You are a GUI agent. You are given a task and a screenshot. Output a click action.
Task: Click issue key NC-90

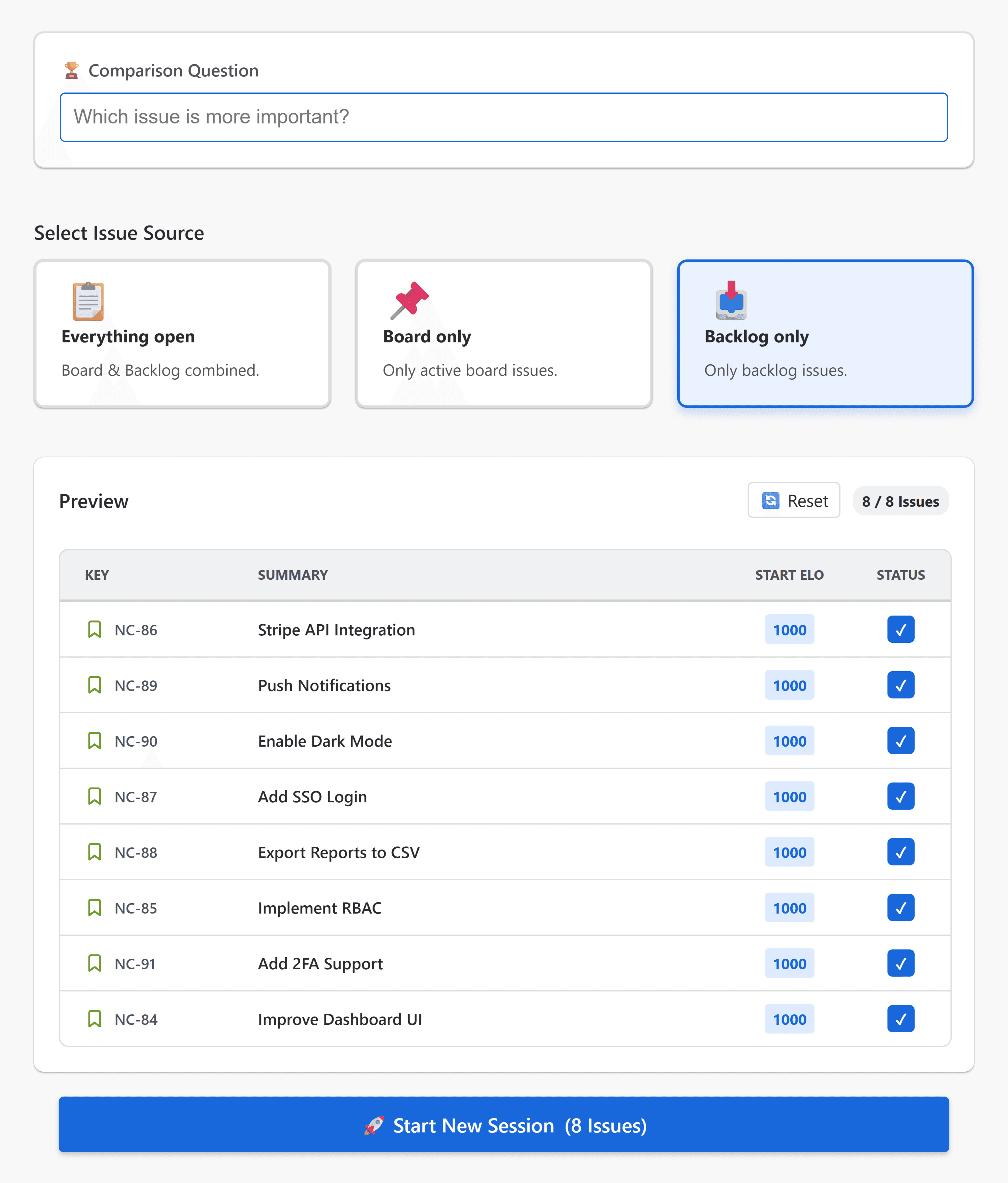(x=136, y=741)
